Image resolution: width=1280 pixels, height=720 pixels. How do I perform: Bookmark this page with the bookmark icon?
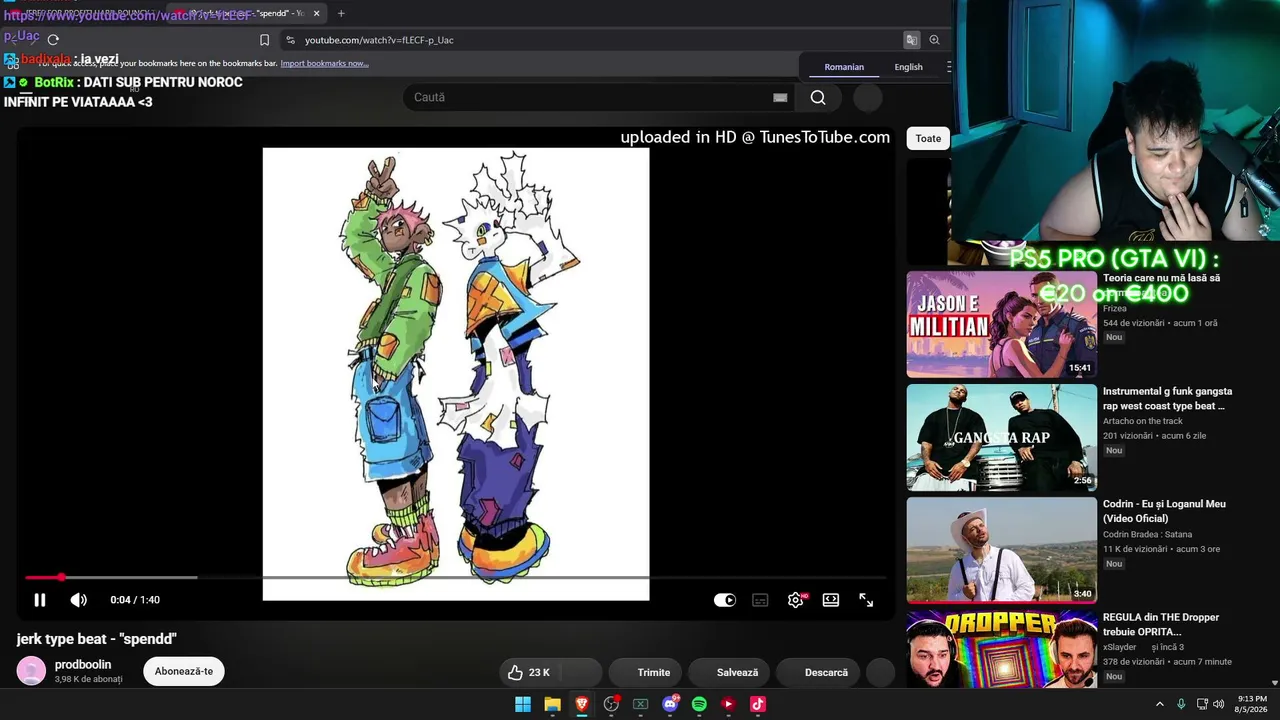point(264,40)
